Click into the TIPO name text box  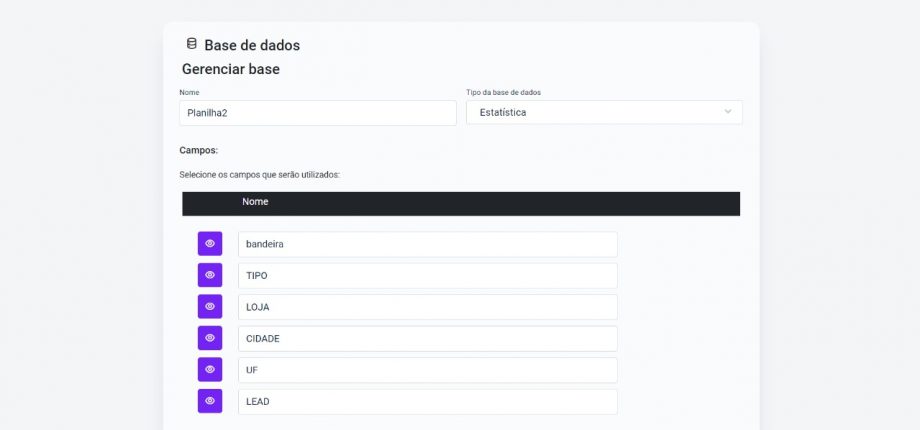click(x=427, y=276)
